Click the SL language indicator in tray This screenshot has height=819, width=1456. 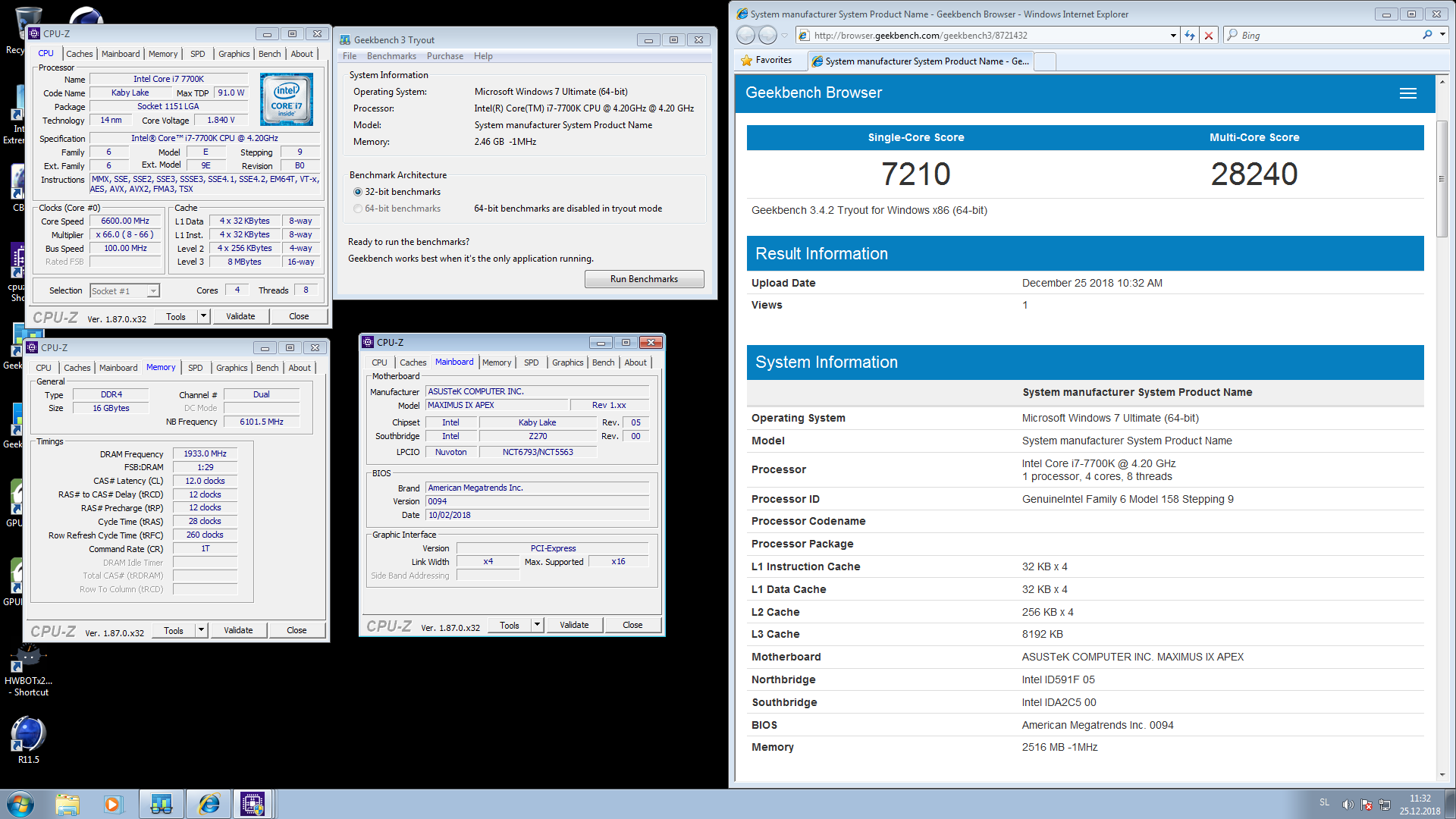click(x=1324, y=802)
